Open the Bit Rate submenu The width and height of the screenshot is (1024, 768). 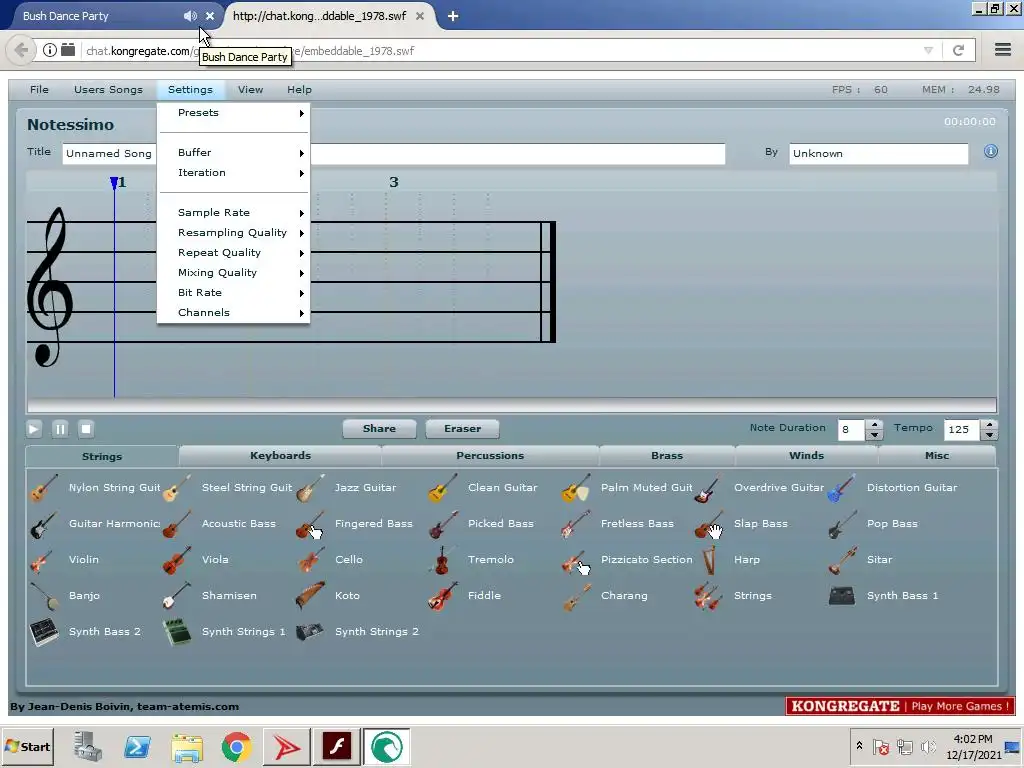tap(233, 293)
